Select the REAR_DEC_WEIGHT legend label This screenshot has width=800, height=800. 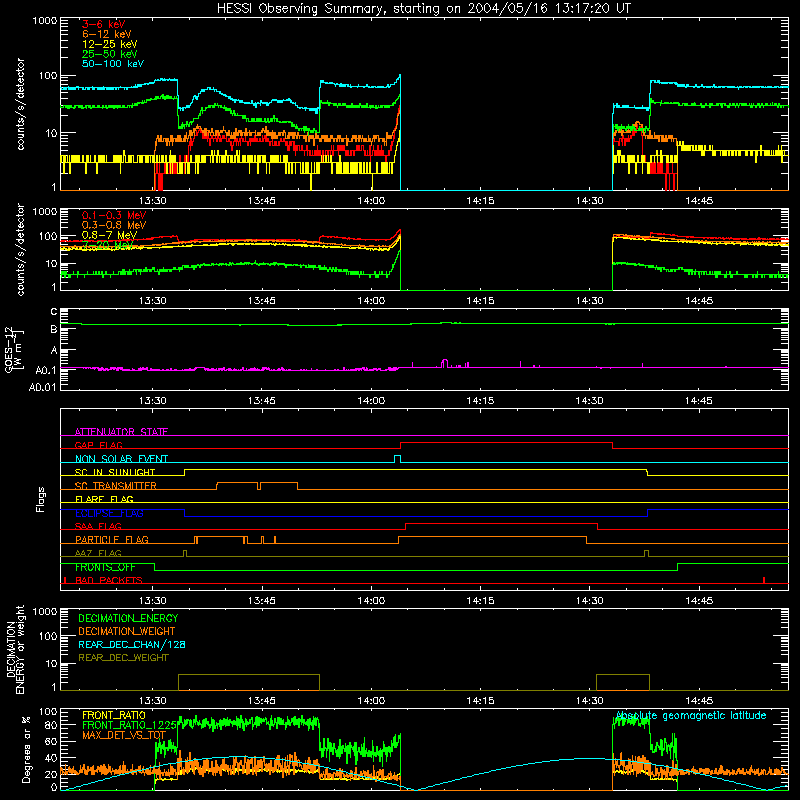point(123,658)
